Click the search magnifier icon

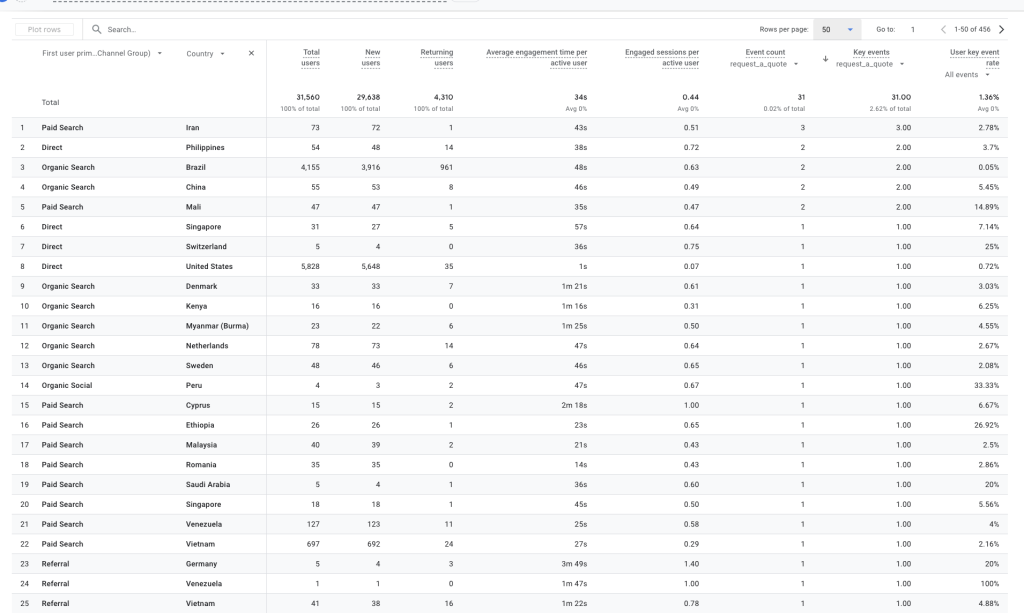97,30
